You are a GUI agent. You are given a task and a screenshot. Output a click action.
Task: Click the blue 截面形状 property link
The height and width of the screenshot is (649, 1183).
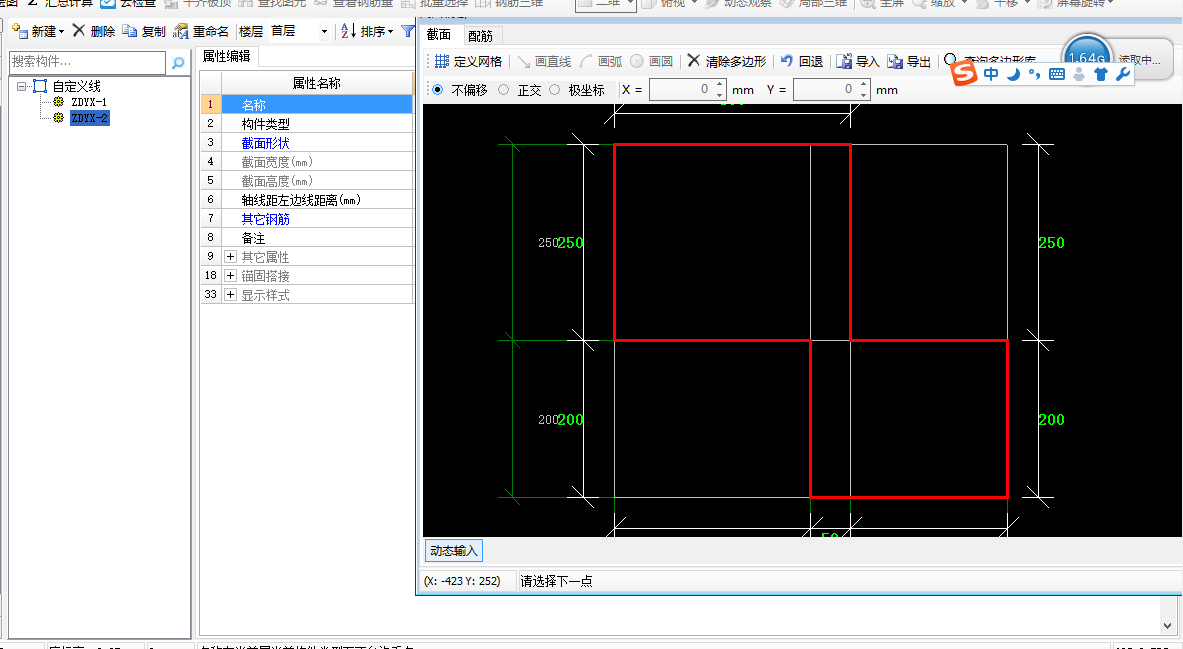(x=266, y=143)
